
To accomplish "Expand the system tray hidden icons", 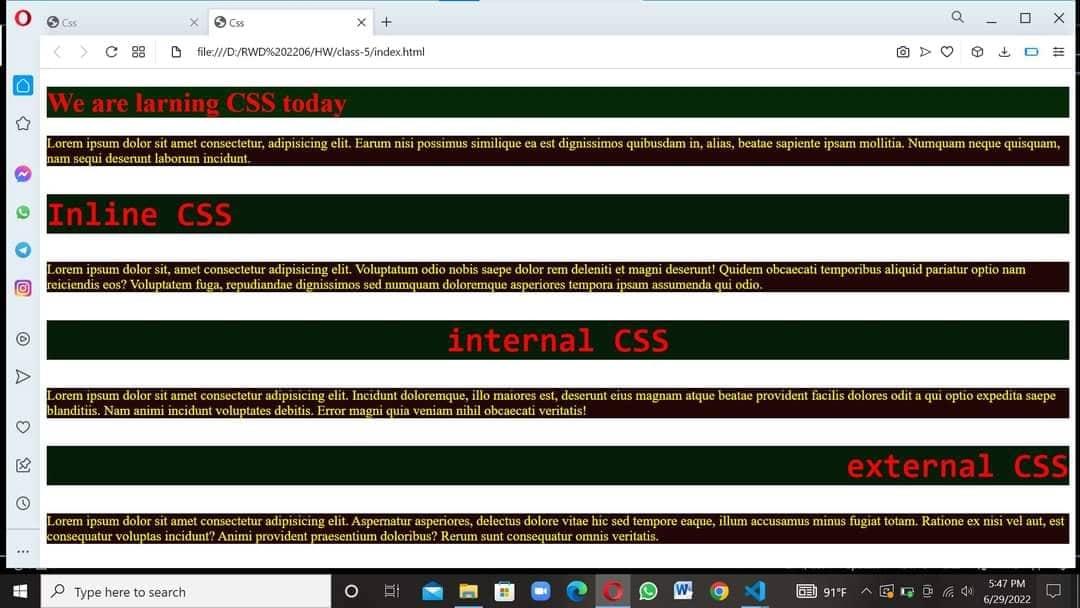I will pyautogui.click(x=866, y=591).
